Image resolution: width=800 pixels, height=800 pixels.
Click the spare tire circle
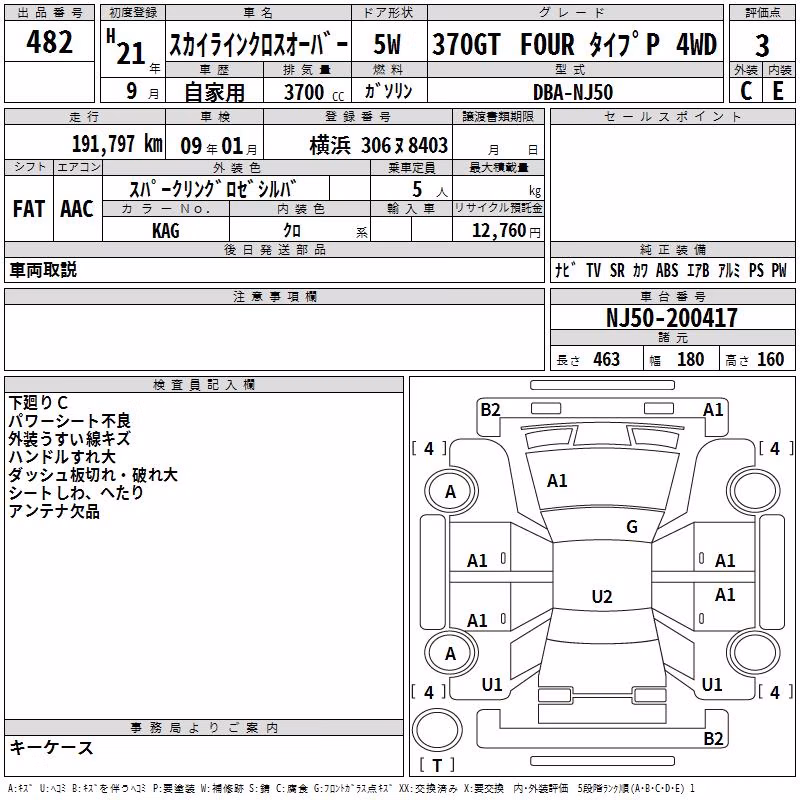[437, 730]
